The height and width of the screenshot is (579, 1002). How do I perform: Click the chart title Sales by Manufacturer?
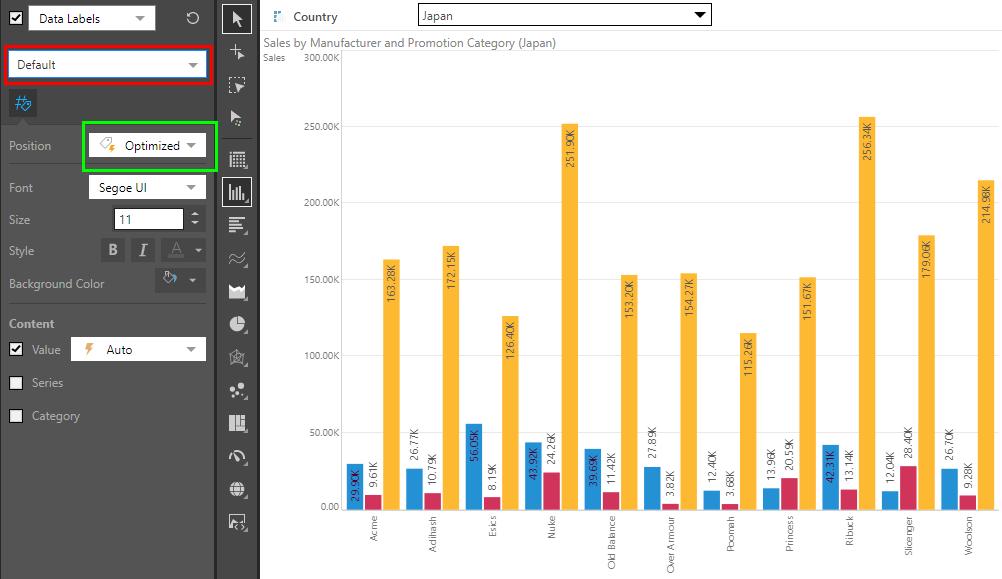click(410, 43)
